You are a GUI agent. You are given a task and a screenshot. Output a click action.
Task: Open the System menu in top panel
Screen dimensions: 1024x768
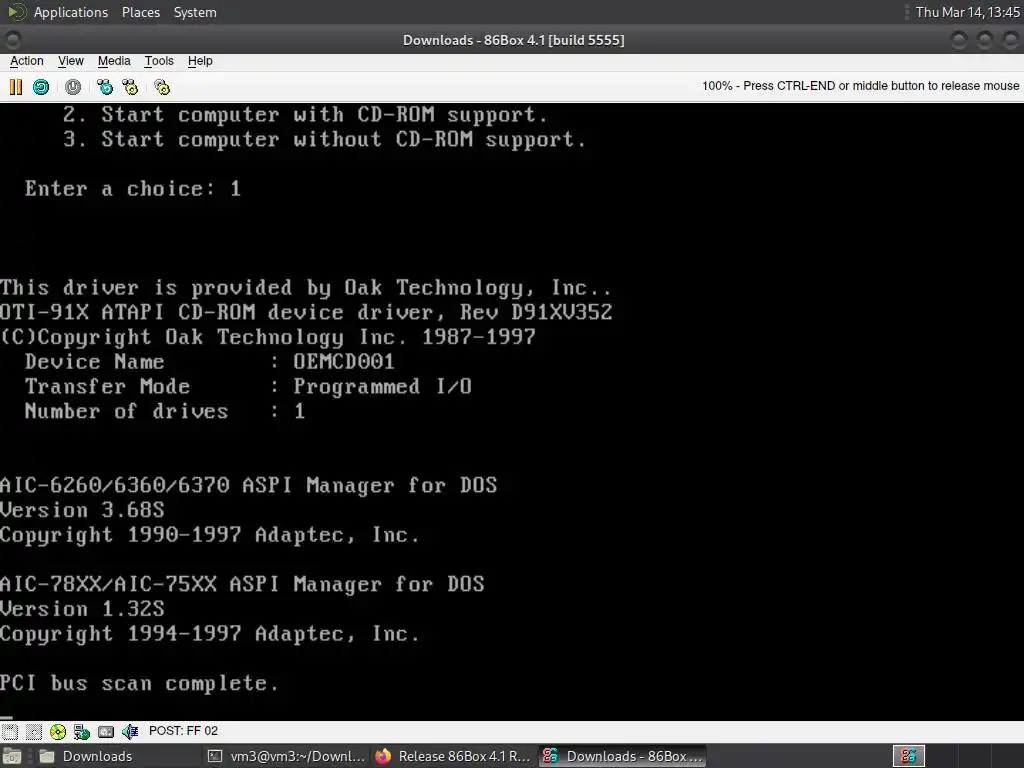coord(195,12)
